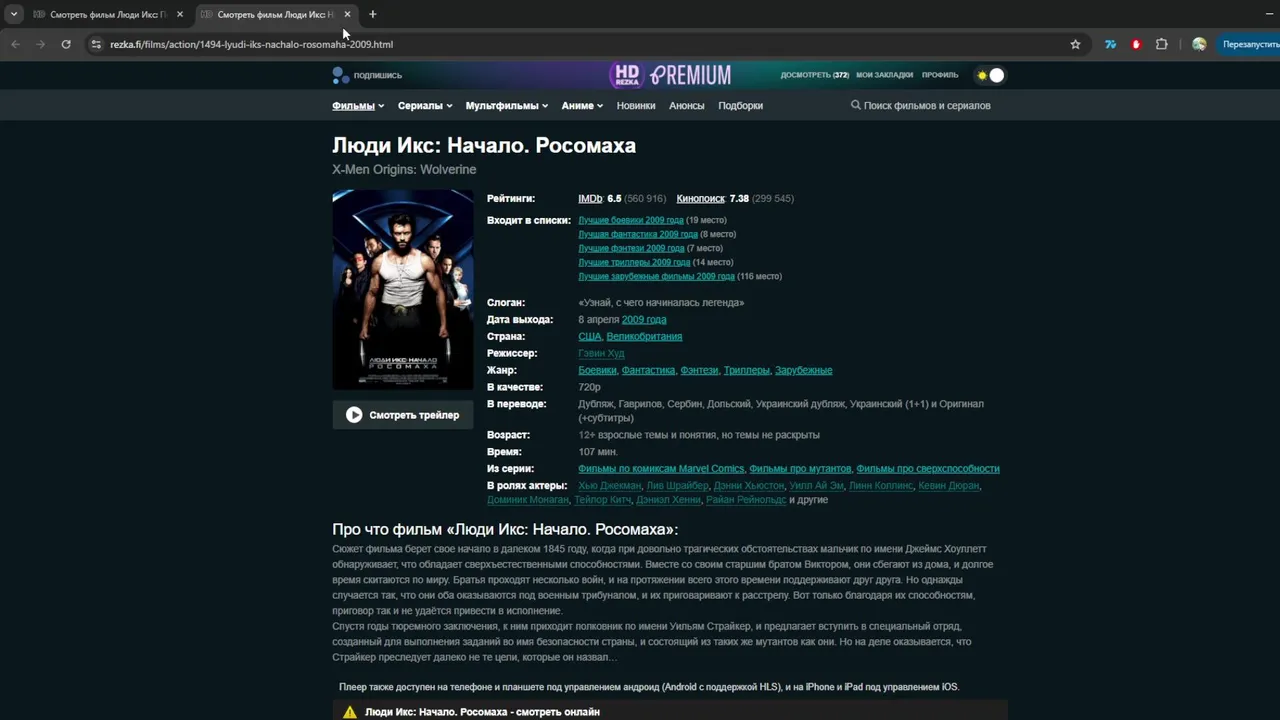Open the browser profile avatar

coord(1199,44)
